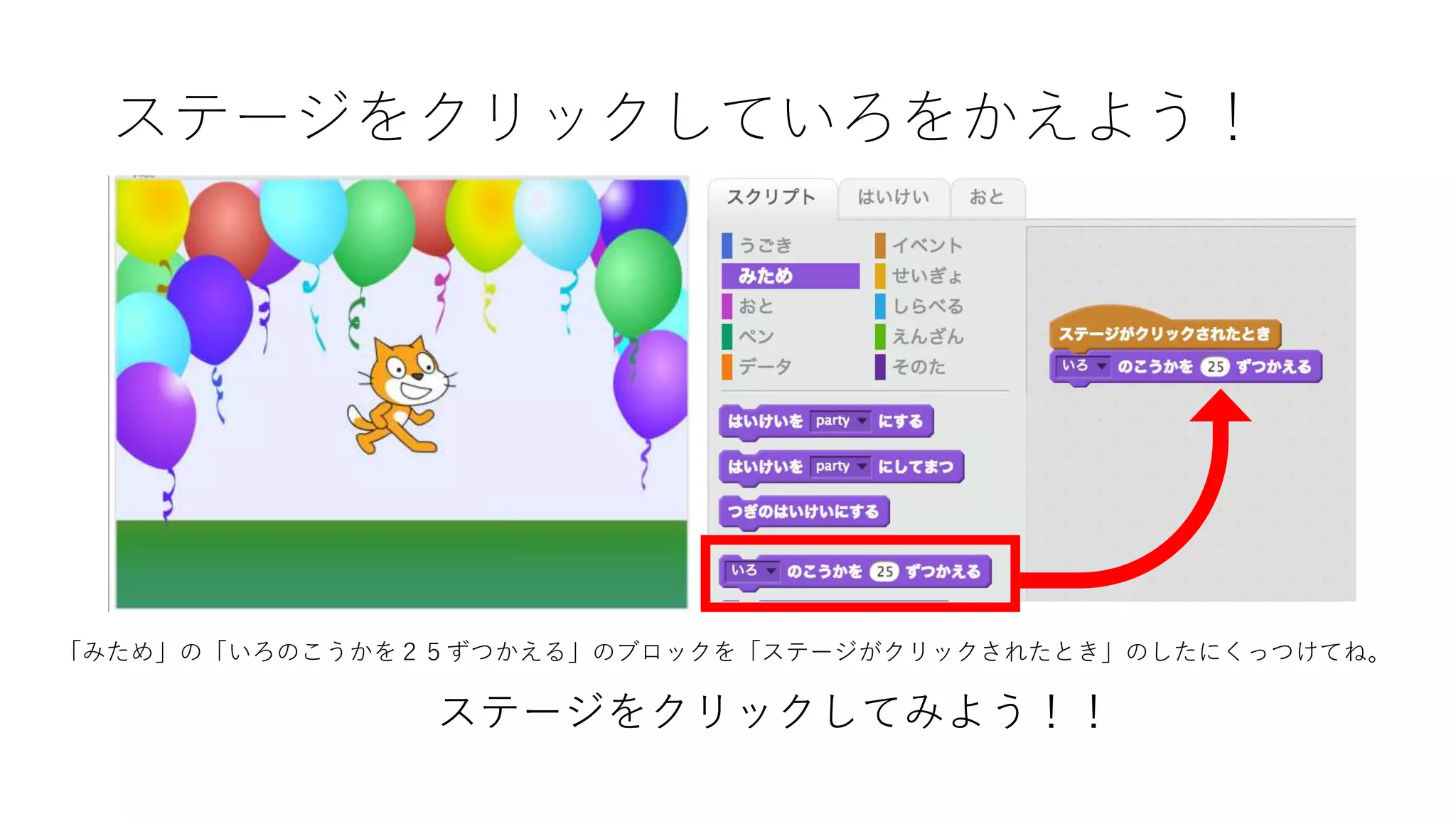
Task: Open party dropdown in にしてまつ block
Action: pos(840,466)
